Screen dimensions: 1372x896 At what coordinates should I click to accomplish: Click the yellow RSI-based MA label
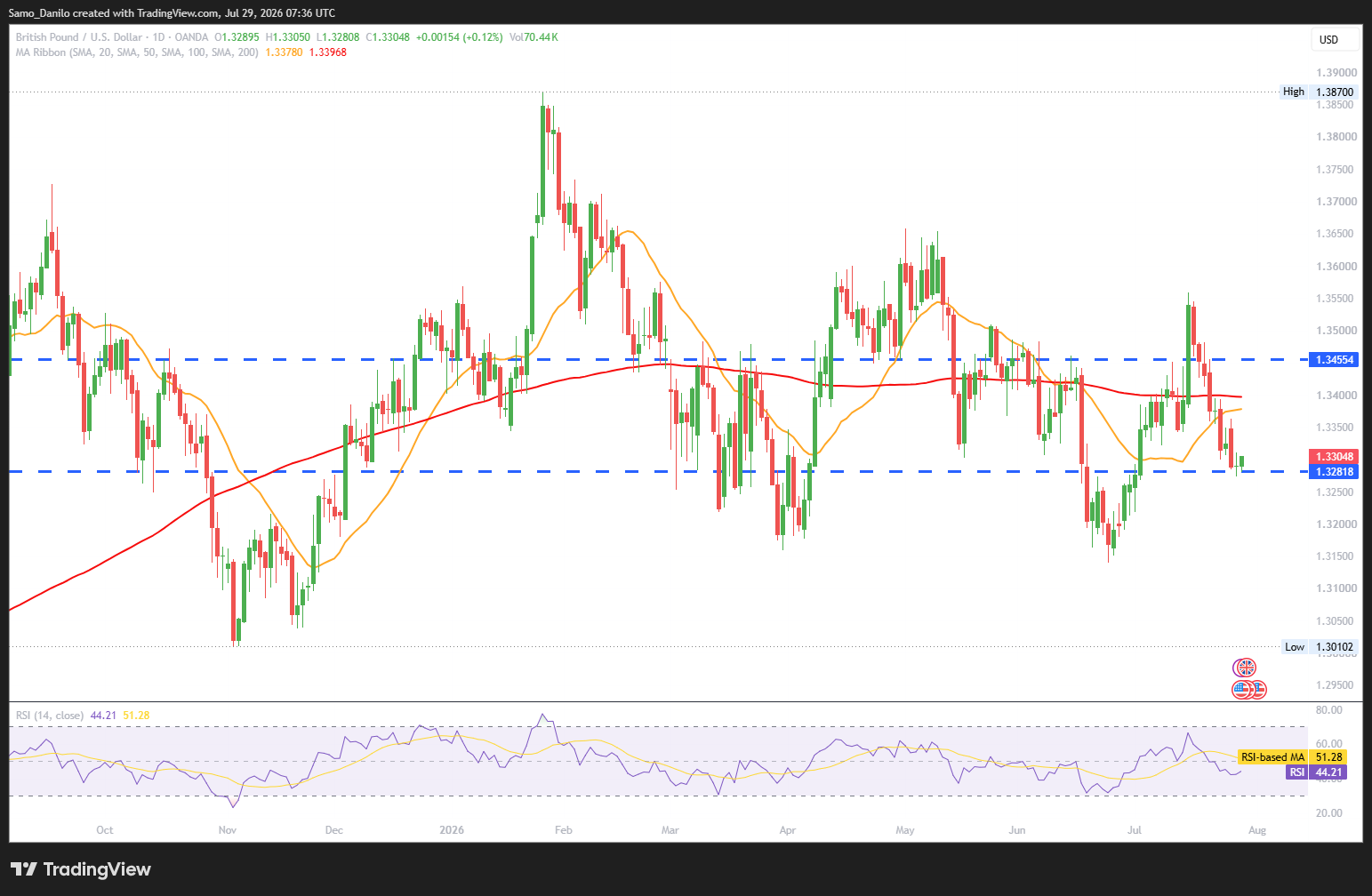1292,757
